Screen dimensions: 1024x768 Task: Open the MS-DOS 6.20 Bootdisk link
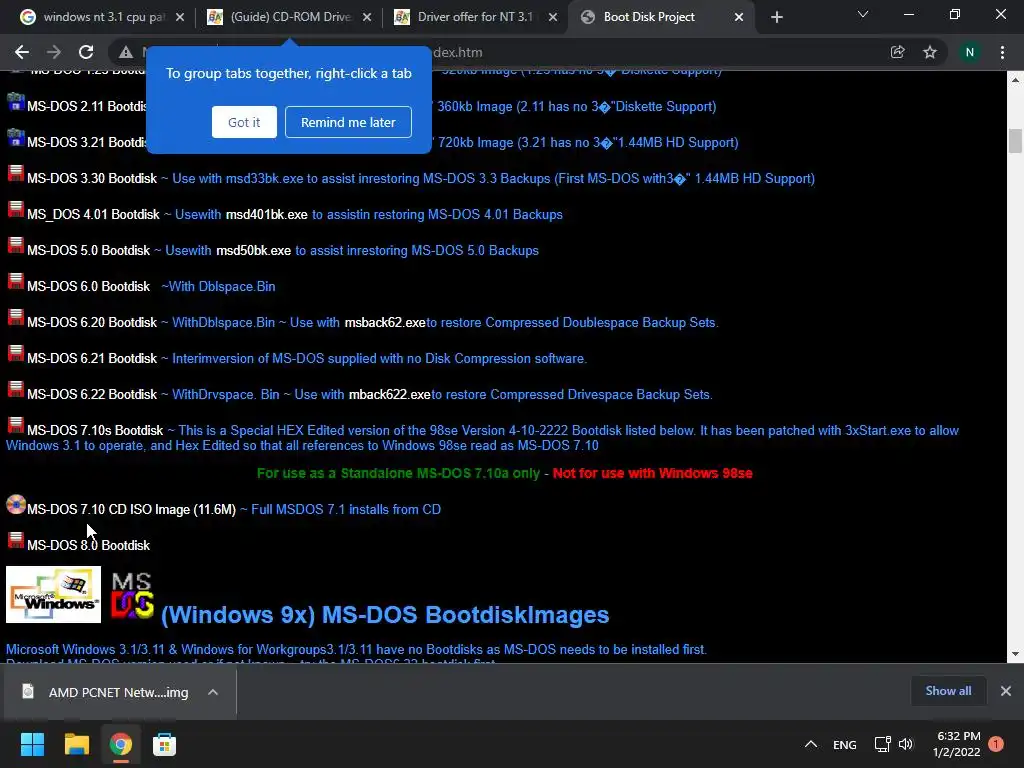[x=92, y=322]
